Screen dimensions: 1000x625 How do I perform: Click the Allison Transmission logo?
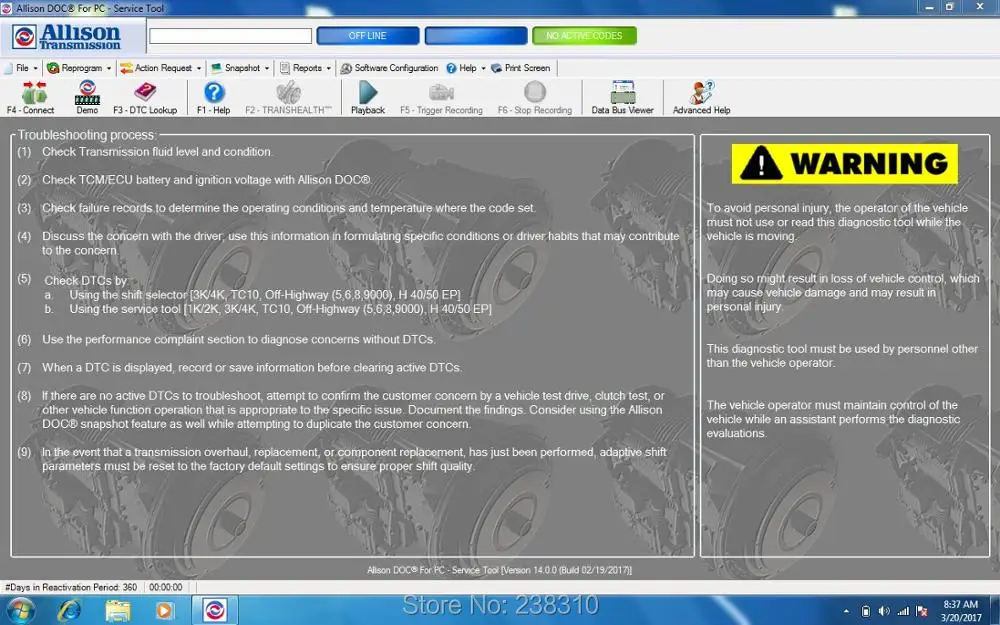[x=66, y=36]
